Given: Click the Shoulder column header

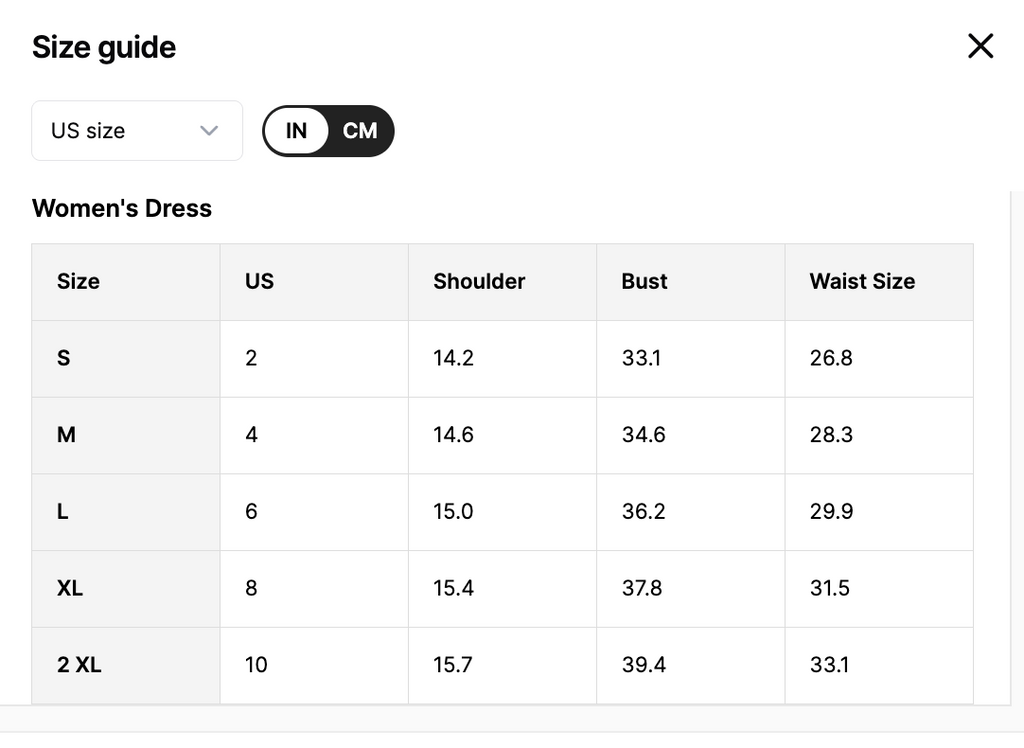Looking at the screenshot, I should click(479, 282).
